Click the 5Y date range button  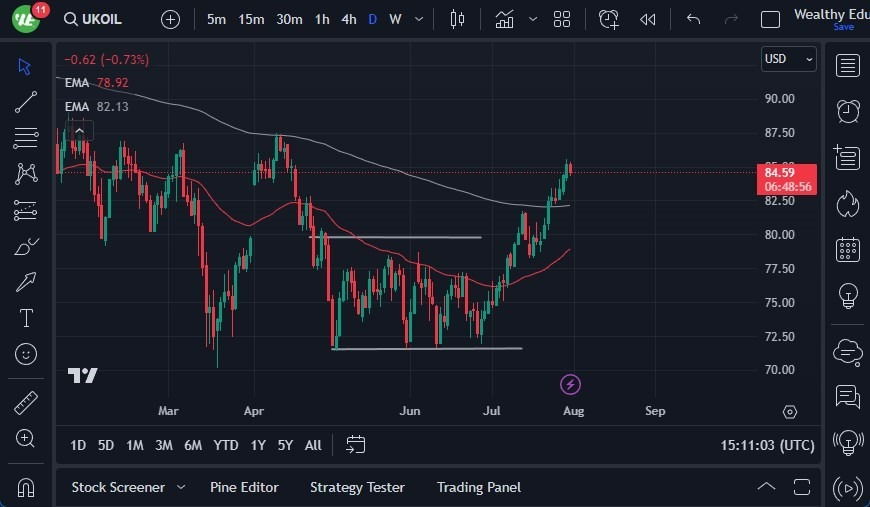285,445
